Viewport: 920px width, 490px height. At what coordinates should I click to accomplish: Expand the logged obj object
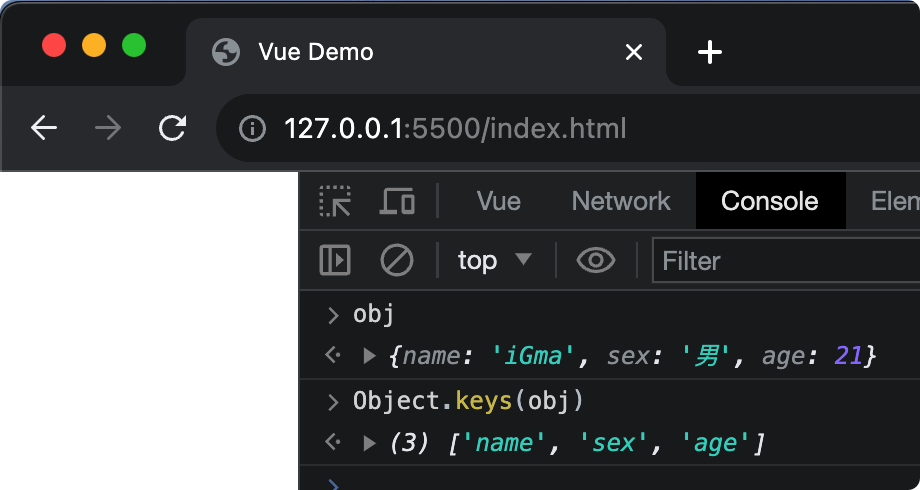(369, 355)
